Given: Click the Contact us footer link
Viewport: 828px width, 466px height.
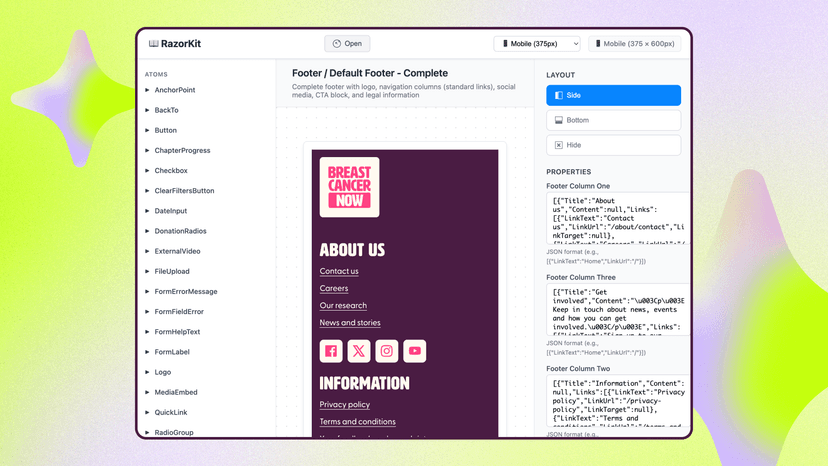Looking at the screenshot, I should click(339, 271).
